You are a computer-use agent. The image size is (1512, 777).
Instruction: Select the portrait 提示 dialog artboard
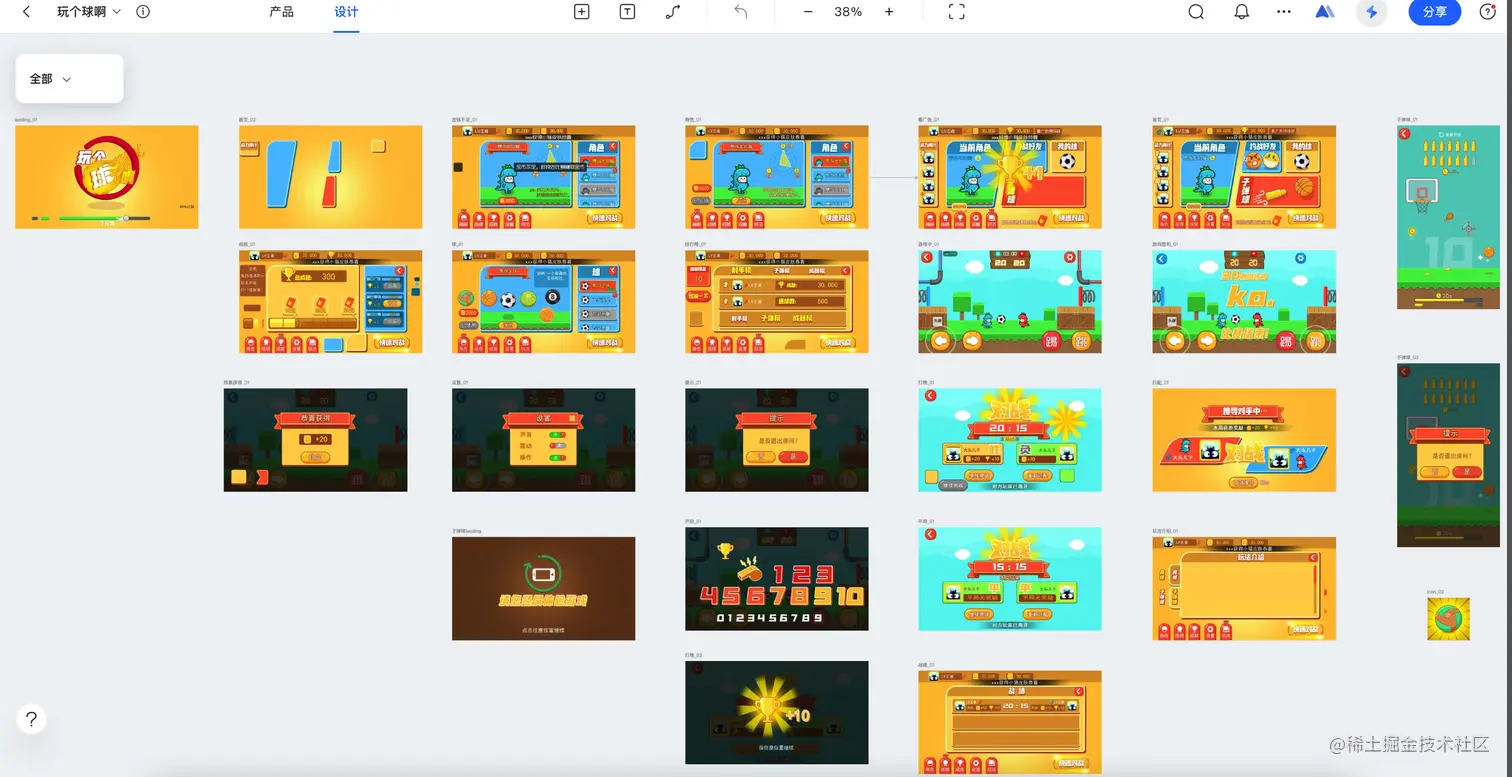click(x=1448, y=455)
